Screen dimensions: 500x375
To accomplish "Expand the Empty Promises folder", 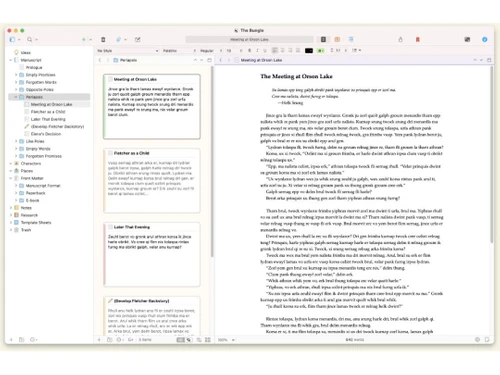I will (x=16, y=75).
